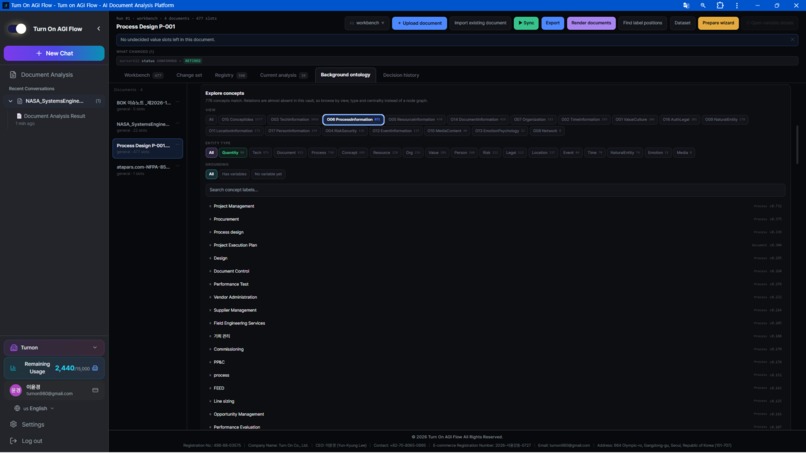Open the Turnon workspace dropdown

[x=54, y=348]
